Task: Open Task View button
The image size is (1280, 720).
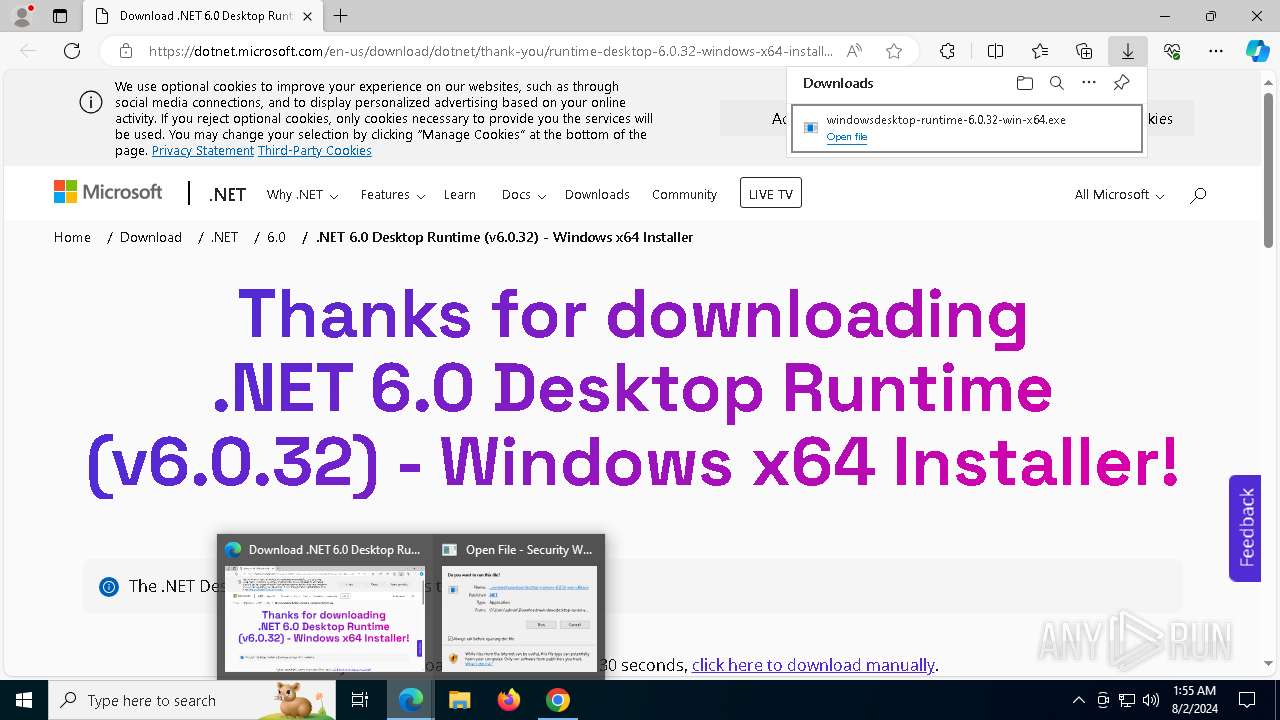Action: pos(360,700)
